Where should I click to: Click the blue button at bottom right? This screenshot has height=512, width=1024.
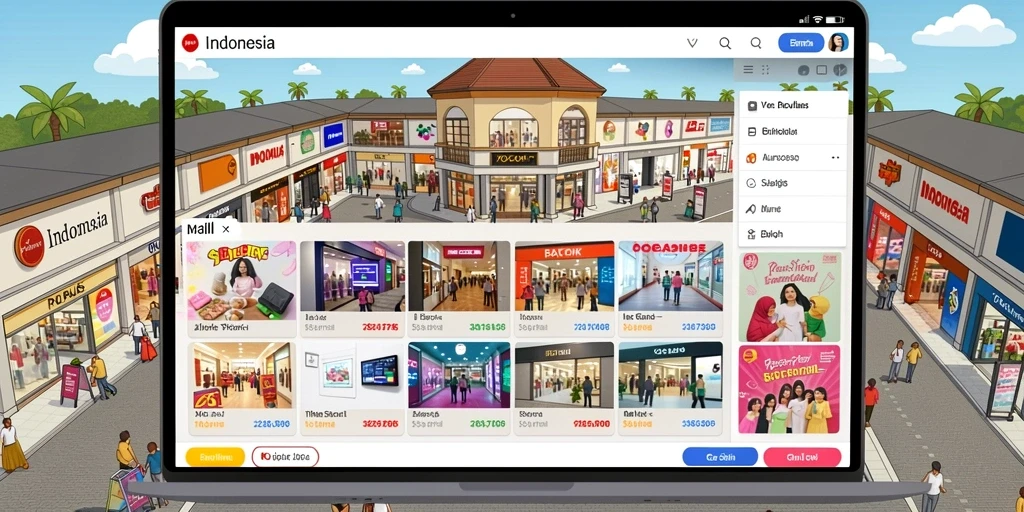[720, 457]
